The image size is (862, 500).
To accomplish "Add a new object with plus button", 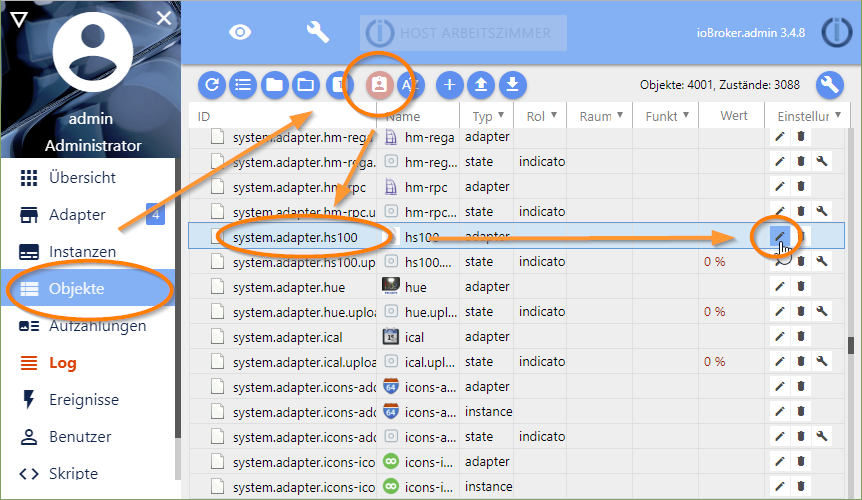I will point(450,85).
